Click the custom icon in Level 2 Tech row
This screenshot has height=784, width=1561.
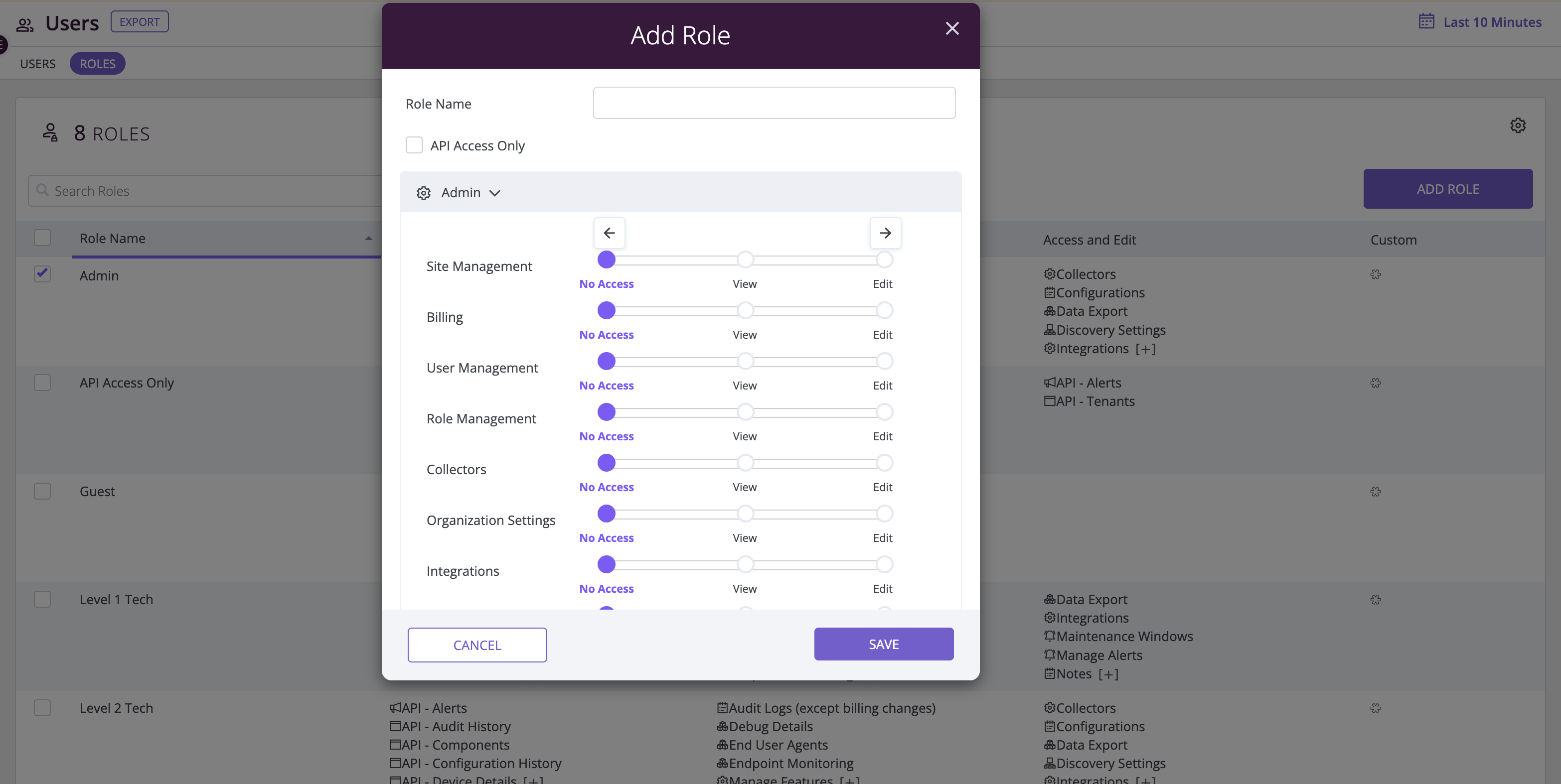1376,708
